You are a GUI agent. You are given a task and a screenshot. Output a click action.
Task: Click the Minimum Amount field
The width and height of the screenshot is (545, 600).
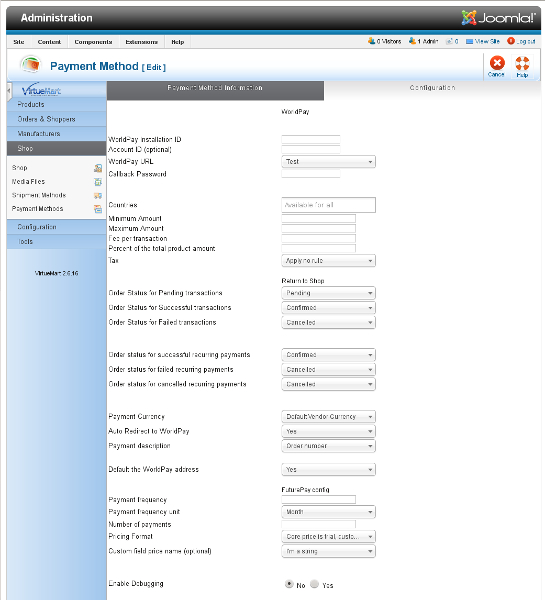point(318,219)
